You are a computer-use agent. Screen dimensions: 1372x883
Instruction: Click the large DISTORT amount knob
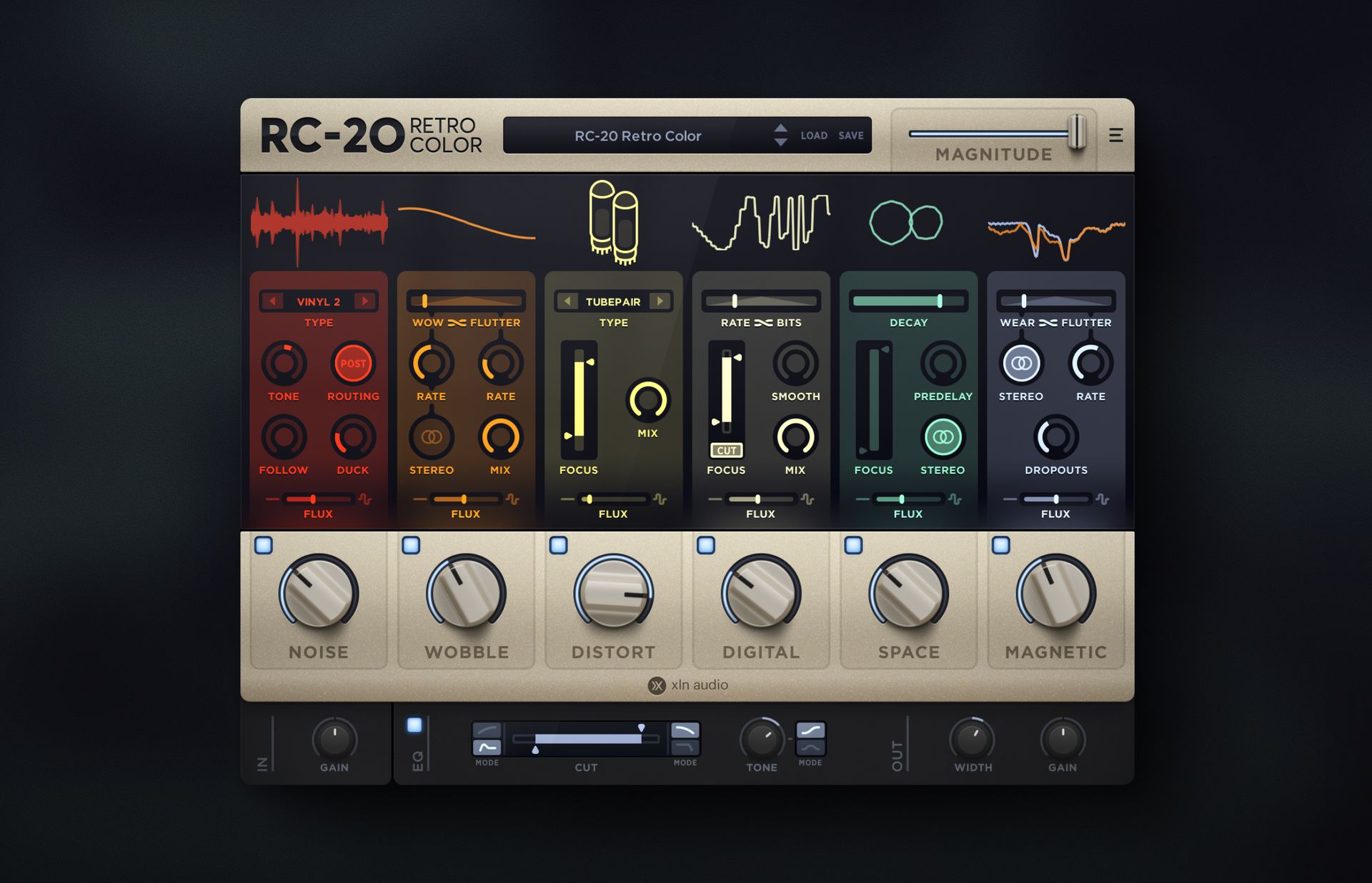(613, 593)
